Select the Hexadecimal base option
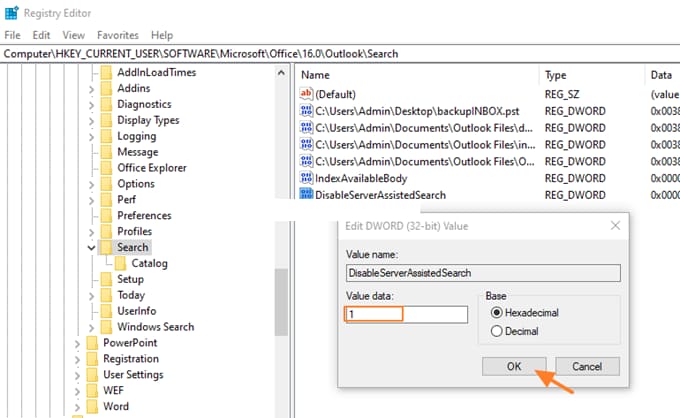680x418 pixels. click(496, 314)
